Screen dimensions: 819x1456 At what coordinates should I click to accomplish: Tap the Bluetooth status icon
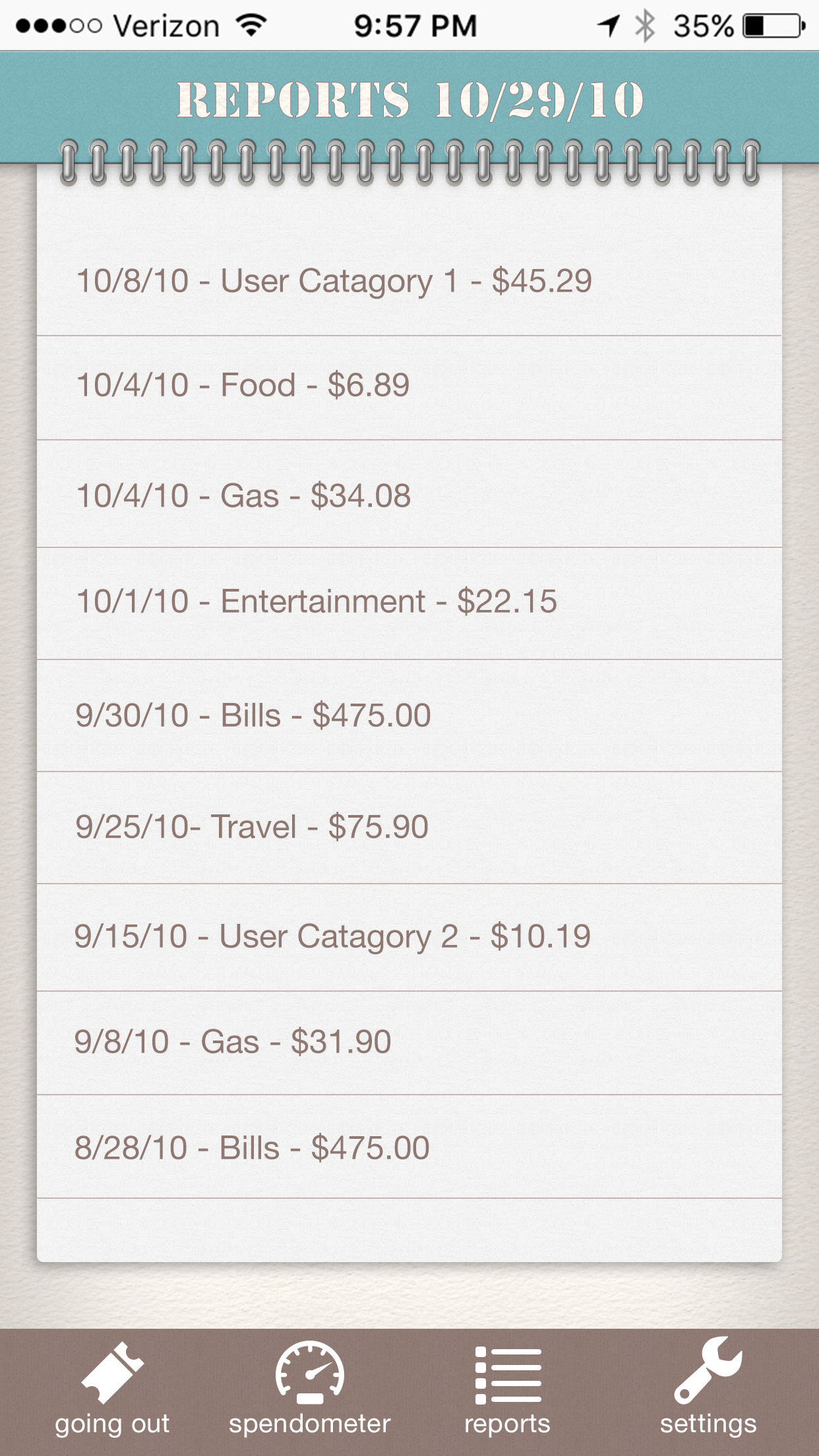coord(644,26)
